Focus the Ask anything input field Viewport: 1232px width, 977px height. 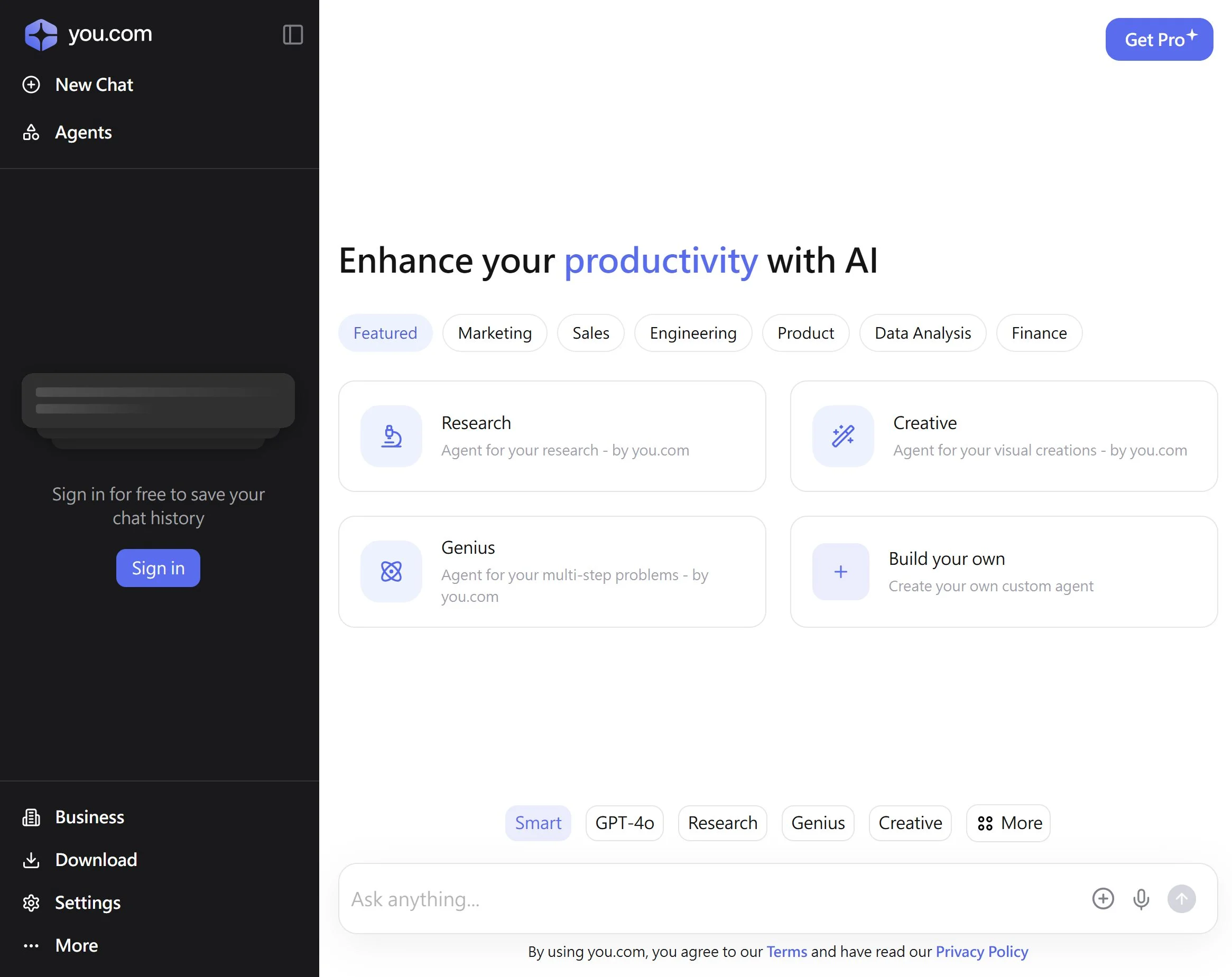tap(709, 899)
